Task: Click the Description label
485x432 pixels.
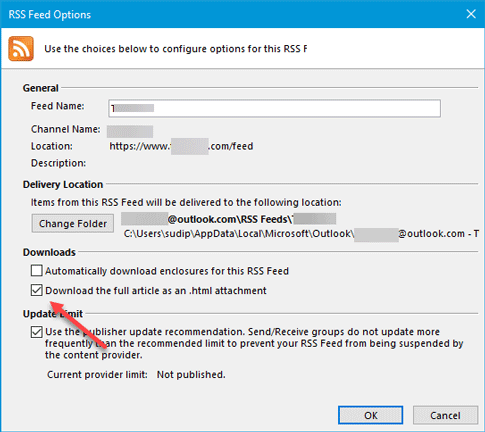Action: tap(58, 163)
